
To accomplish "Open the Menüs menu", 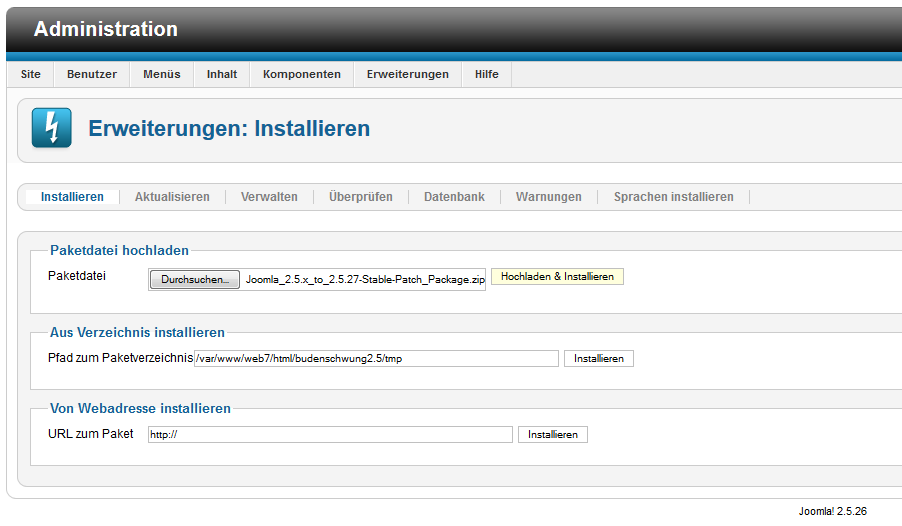I will 162,74.
